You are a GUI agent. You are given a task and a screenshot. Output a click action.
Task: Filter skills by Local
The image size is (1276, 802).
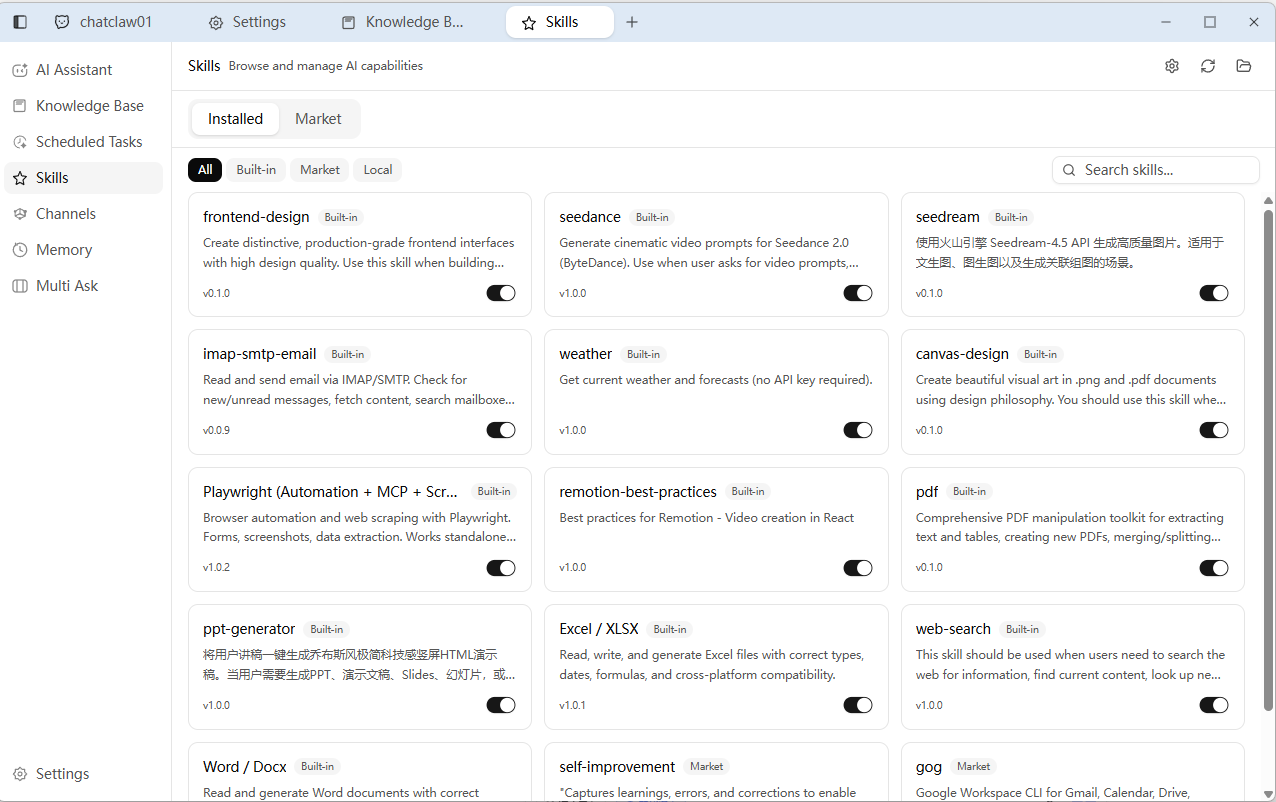pos(378,170)
